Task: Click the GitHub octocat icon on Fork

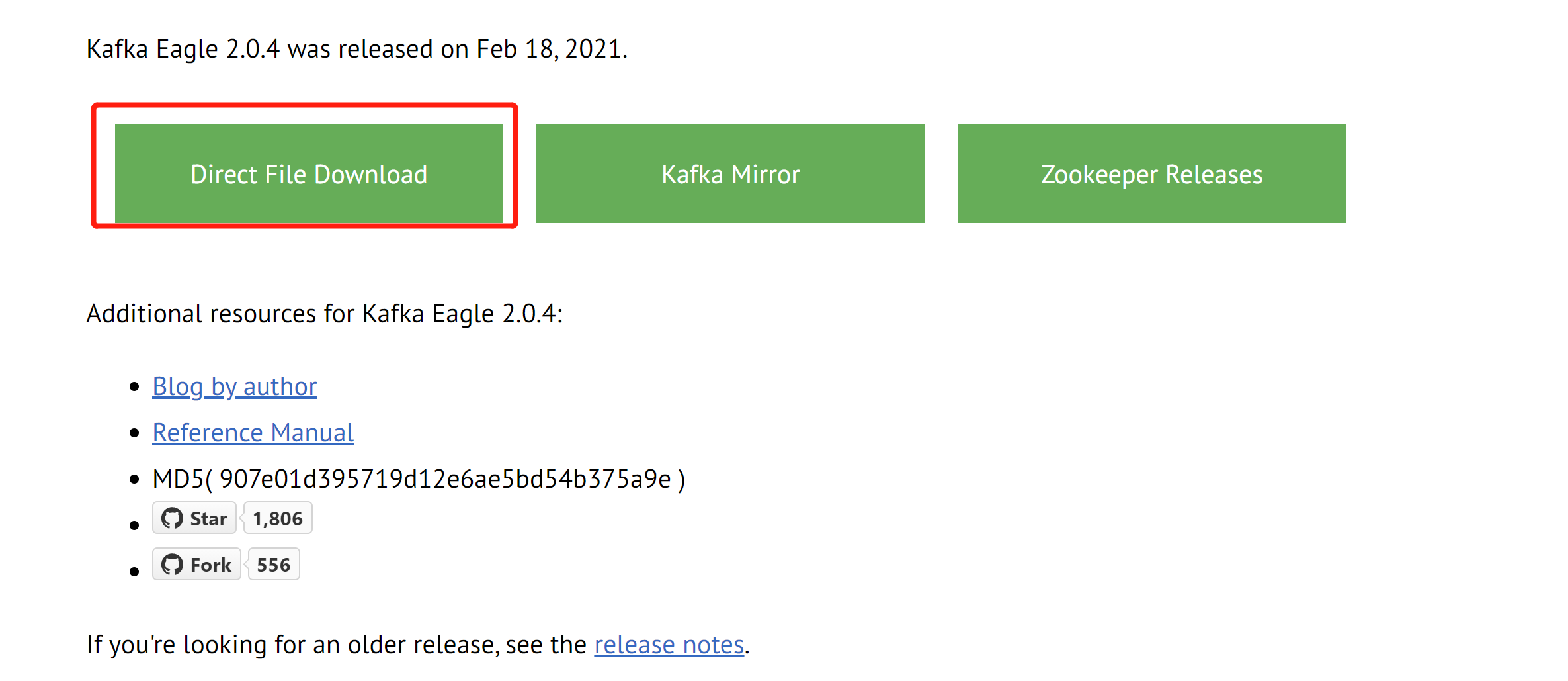Action: (173, 565)
